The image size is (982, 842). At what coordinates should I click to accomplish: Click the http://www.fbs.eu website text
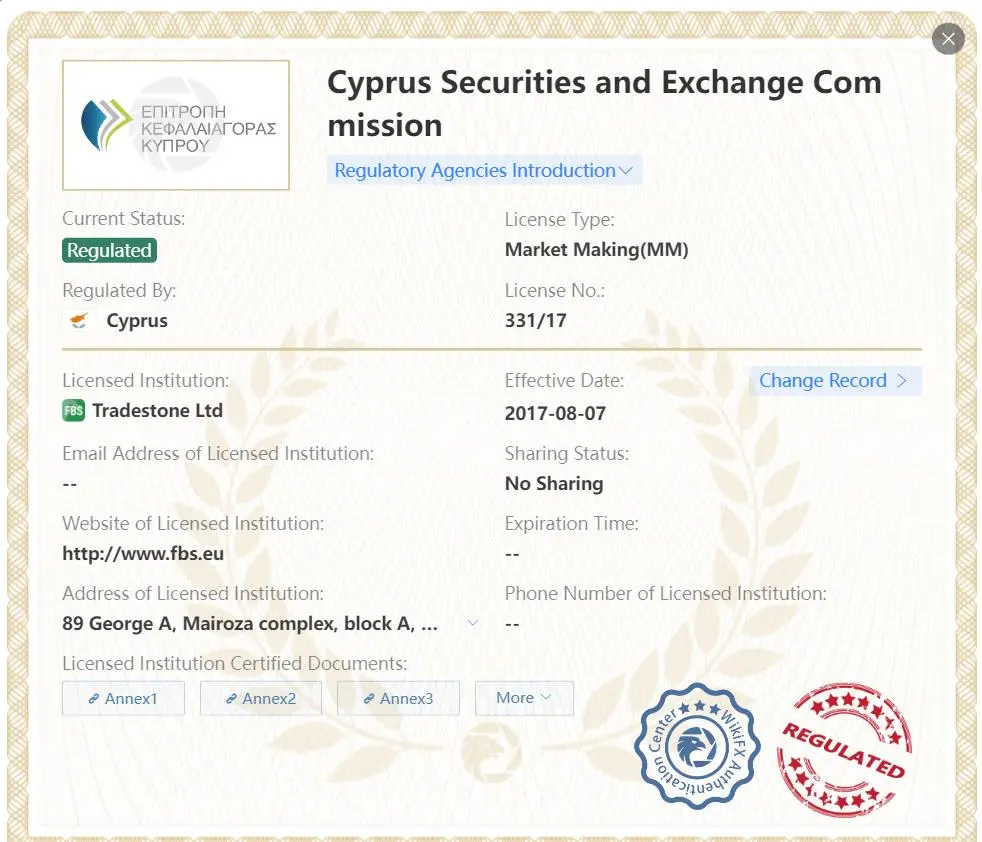(x=143, y=553)
